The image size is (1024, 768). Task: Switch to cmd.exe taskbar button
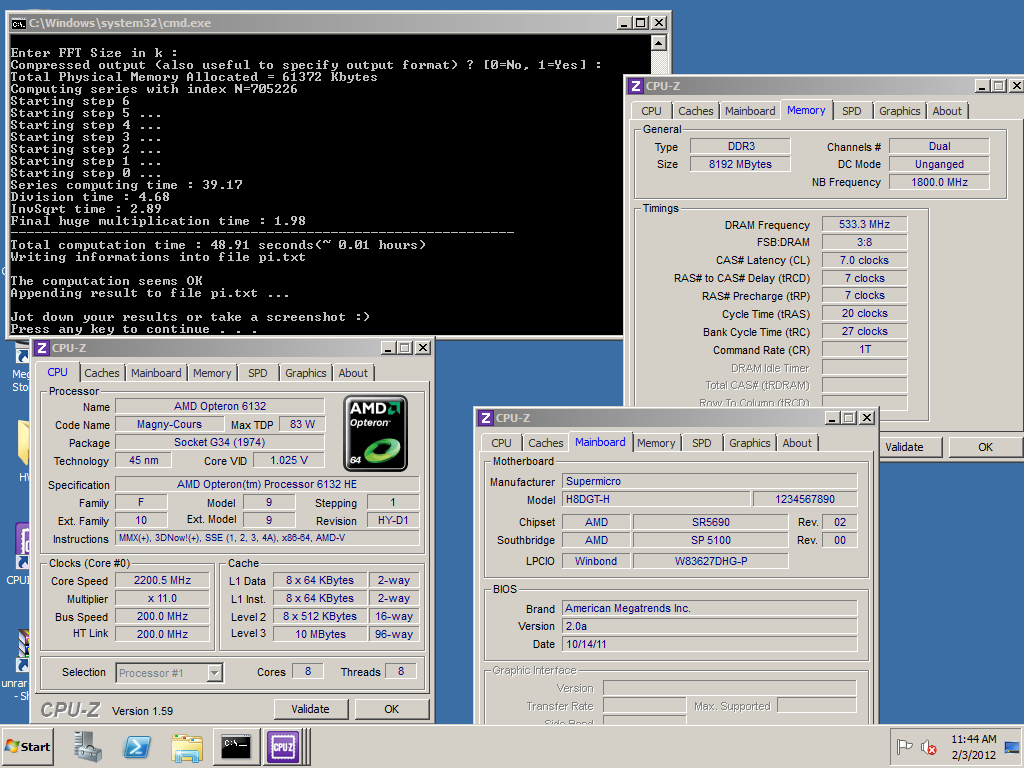[236, 746]
